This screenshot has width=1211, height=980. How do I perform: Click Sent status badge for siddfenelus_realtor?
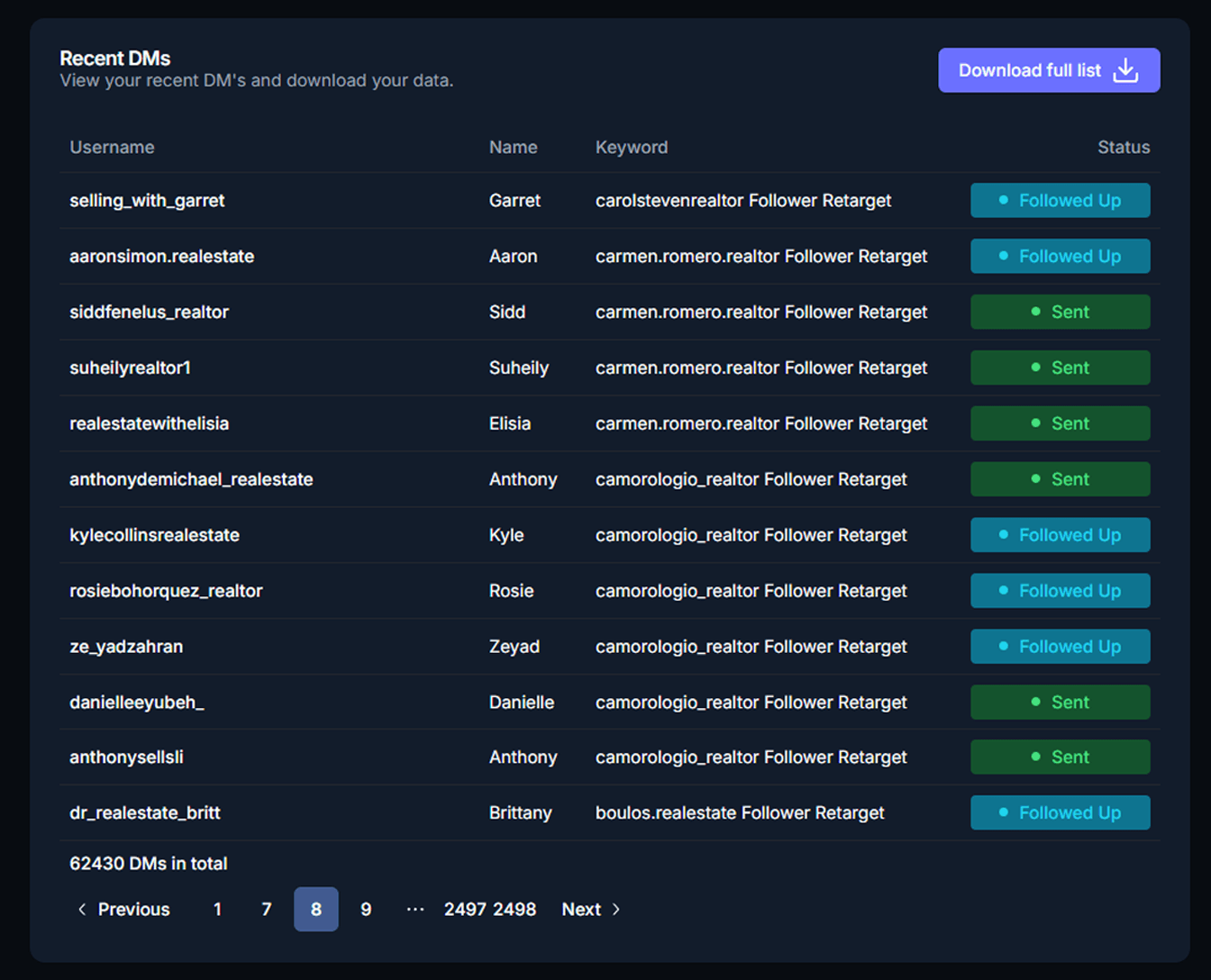click(1060, 313)
